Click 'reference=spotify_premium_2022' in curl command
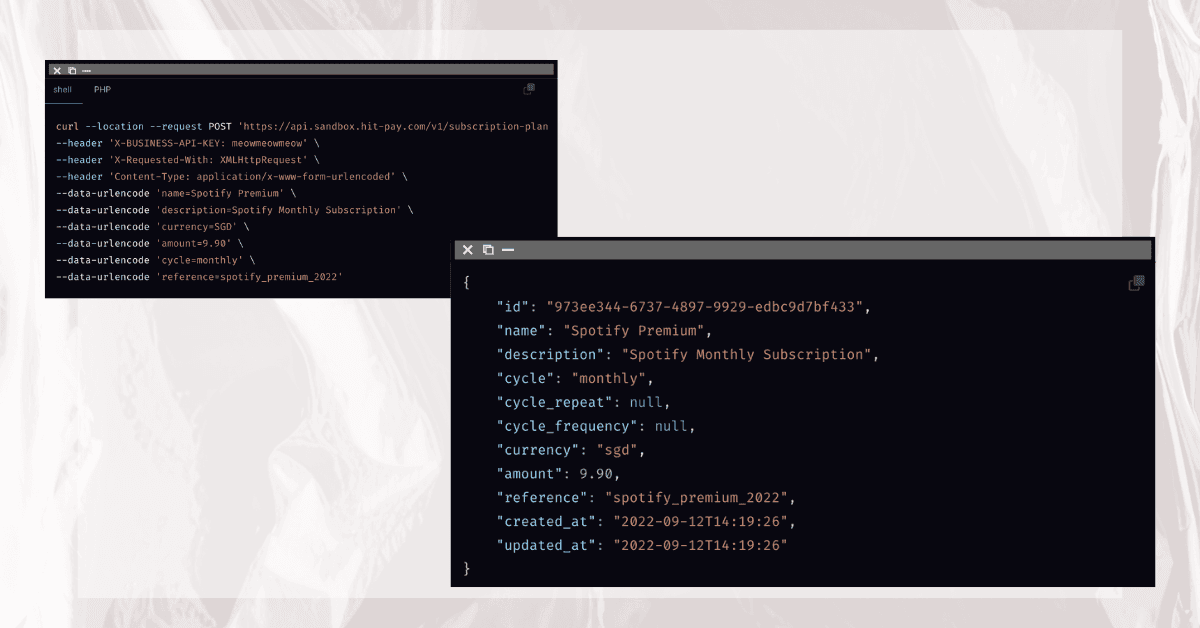Screen dimensions: 1200x628 click(x=249, y=276)
